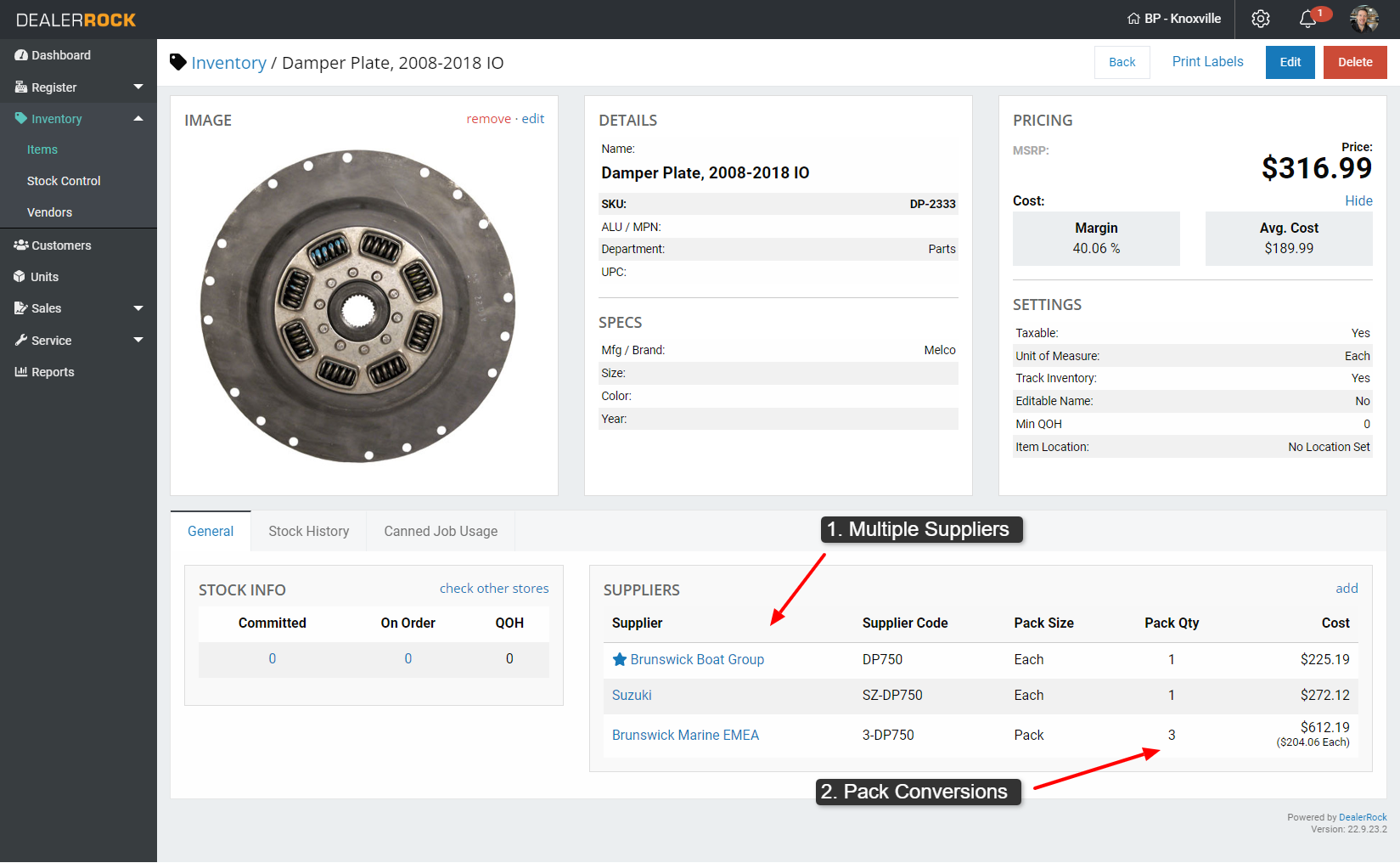The width and height of the screenshot is (1400, 863).
Task: Click the Units cube icon
Action: (20, 277)
